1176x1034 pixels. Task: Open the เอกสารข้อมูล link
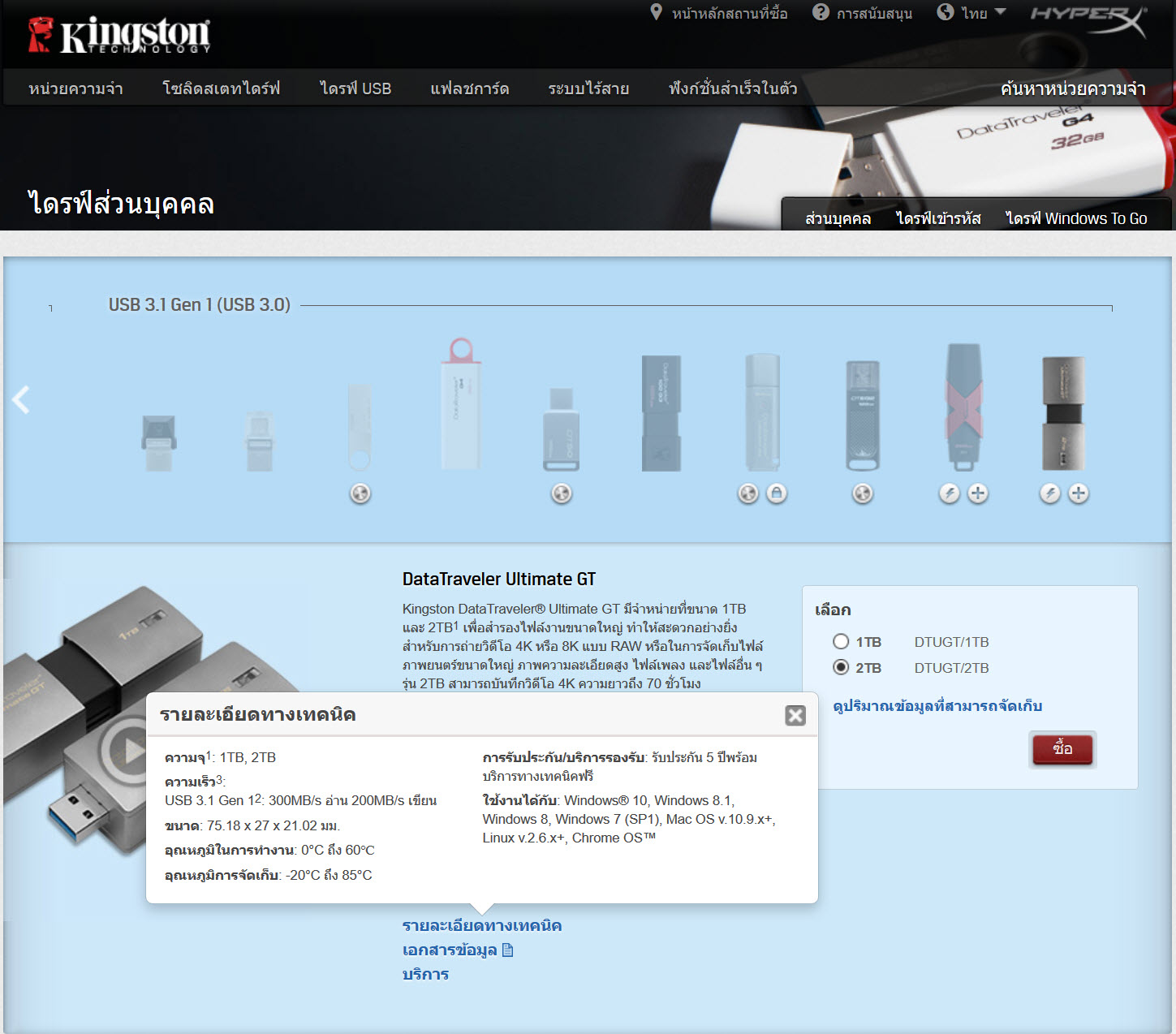[x=450, y=950]
